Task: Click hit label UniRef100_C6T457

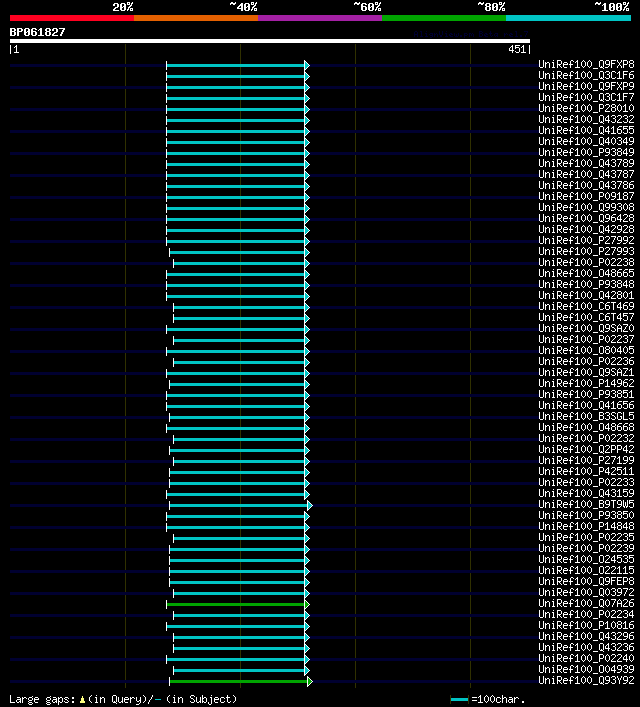Action: [586, 317]
